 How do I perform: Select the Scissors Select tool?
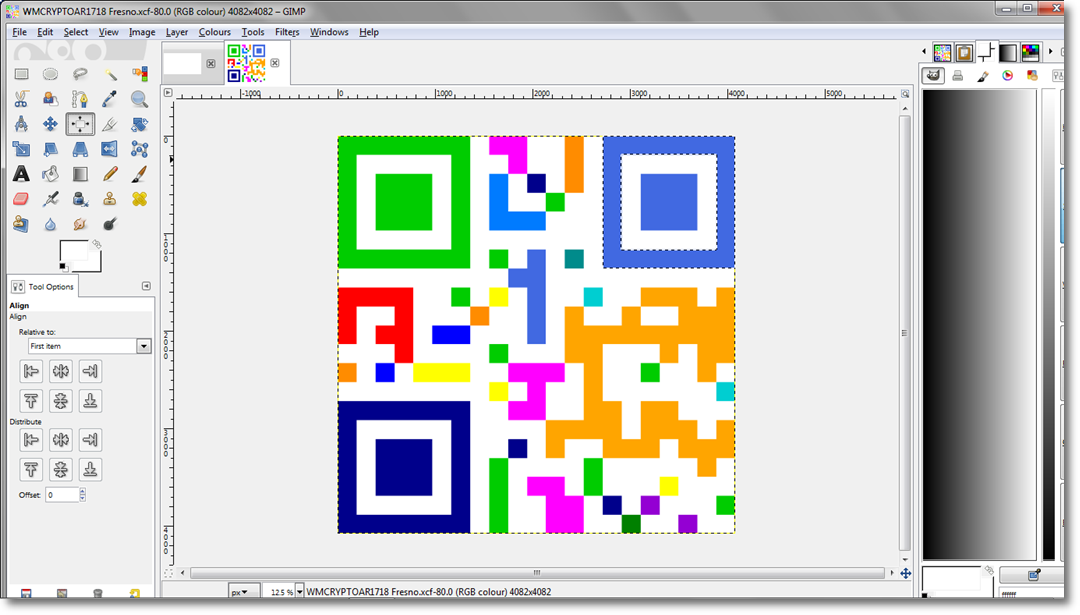21,99
